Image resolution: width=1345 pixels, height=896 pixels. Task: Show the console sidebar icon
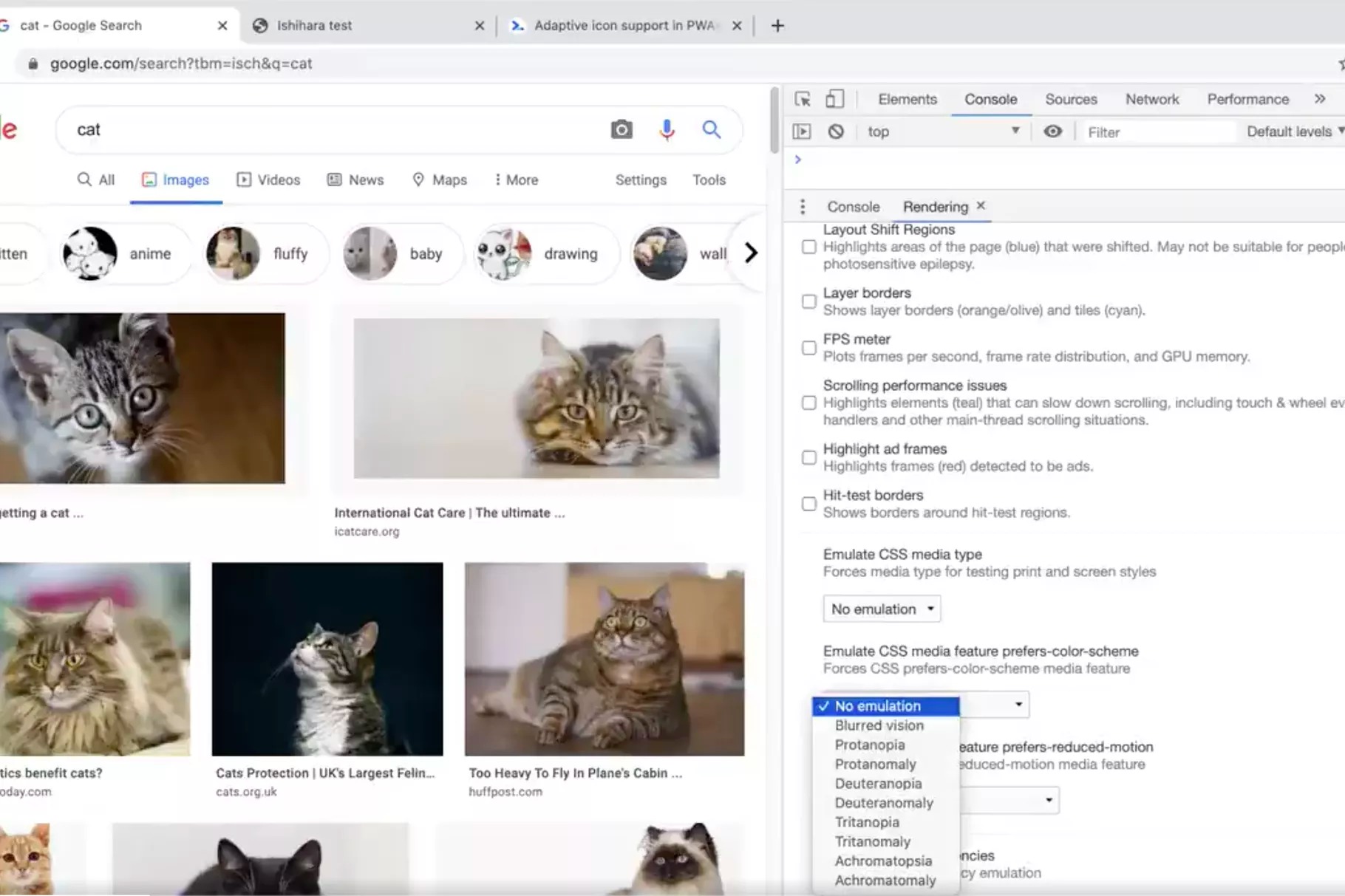click(x=802, y=131)
